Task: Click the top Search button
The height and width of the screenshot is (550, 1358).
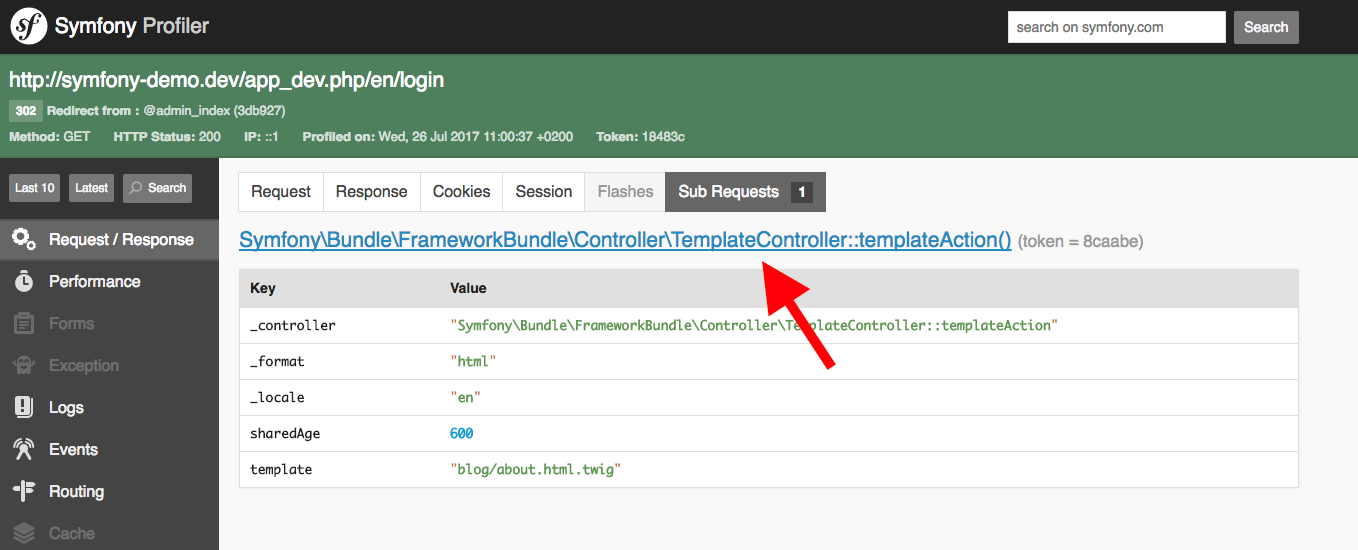Action: click(x=1266, y=27)
